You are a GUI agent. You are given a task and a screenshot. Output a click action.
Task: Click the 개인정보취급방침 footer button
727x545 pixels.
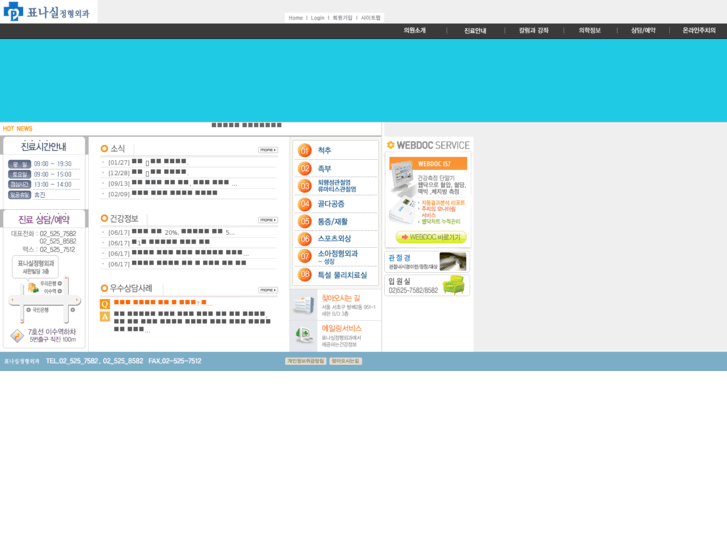click(x=306, y=361)
